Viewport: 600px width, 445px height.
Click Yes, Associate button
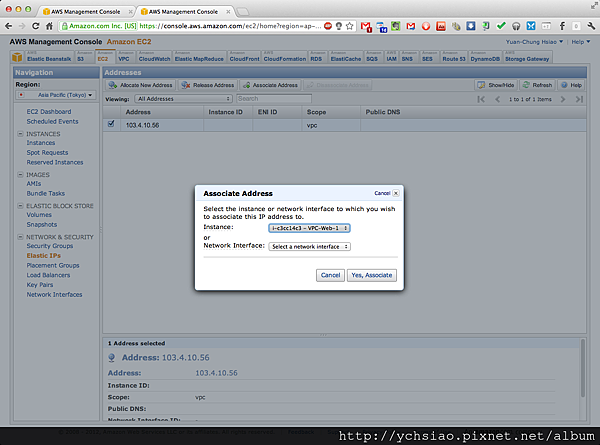tap(372, 275)
